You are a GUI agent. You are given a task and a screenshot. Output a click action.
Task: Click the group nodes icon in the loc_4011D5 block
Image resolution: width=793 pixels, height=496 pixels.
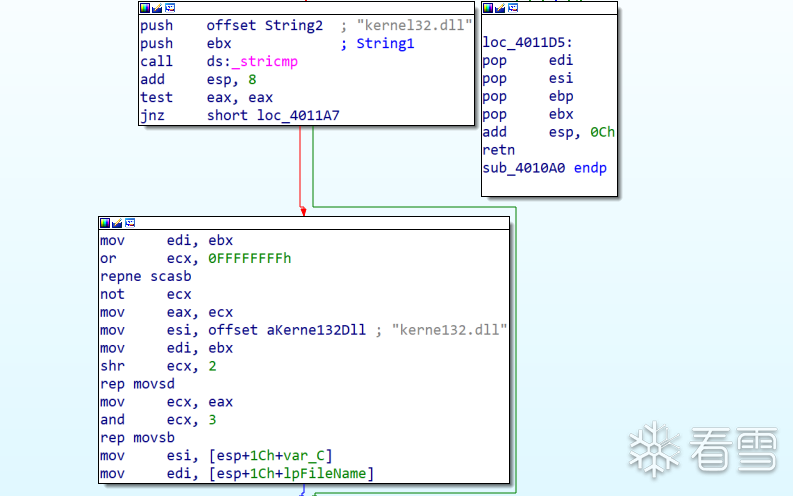click(513, 8)
